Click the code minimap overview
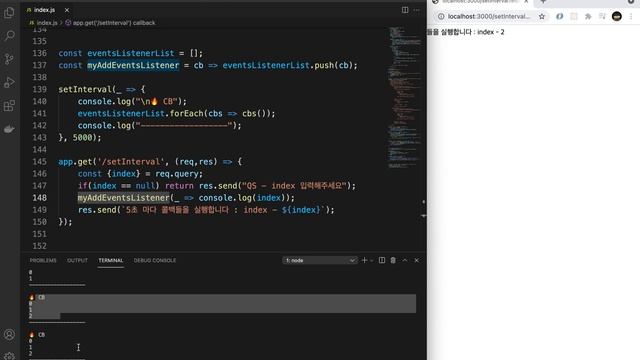This screenshot has width=640, height=360. [x=404, y=97]
